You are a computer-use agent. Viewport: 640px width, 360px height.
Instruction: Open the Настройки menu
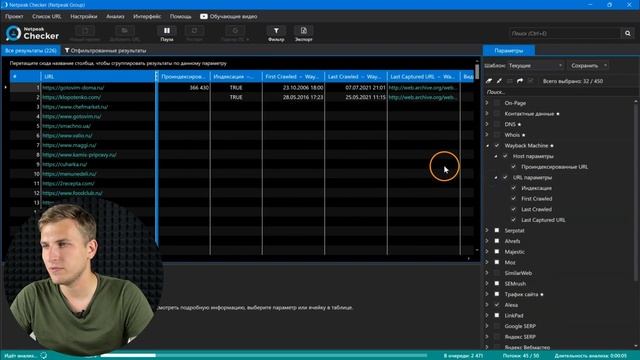click(84, 16)
